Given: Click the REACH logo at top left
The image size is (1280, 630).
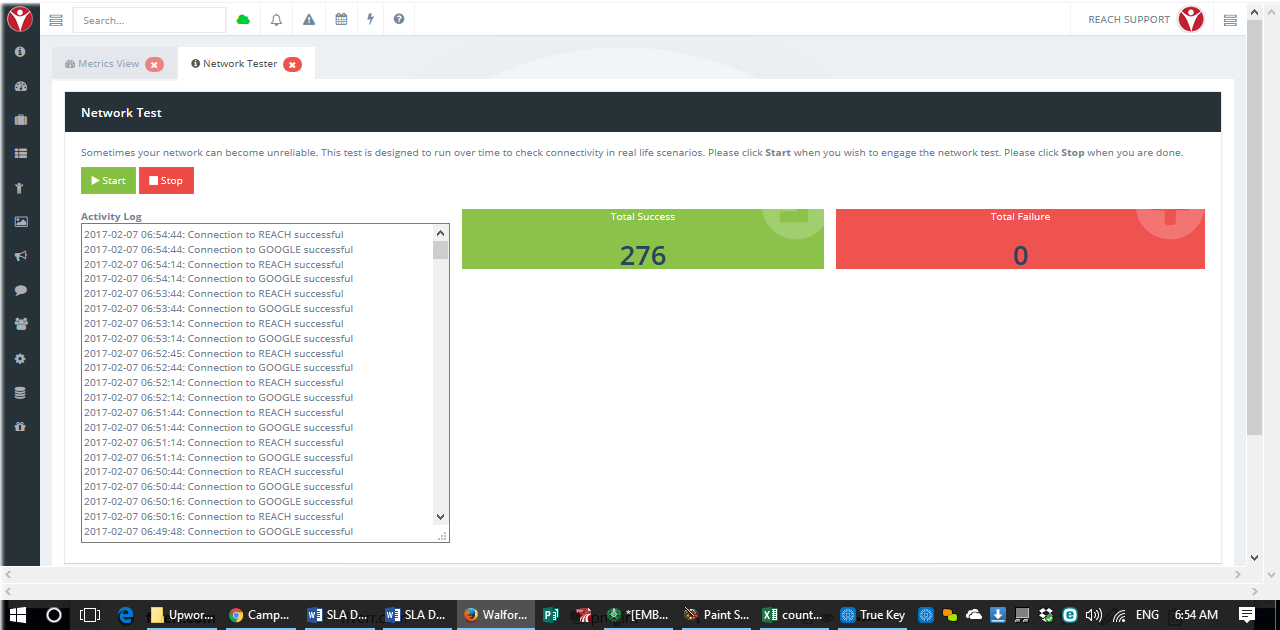Looking at the screenshot, I should [x=20, y=19].
